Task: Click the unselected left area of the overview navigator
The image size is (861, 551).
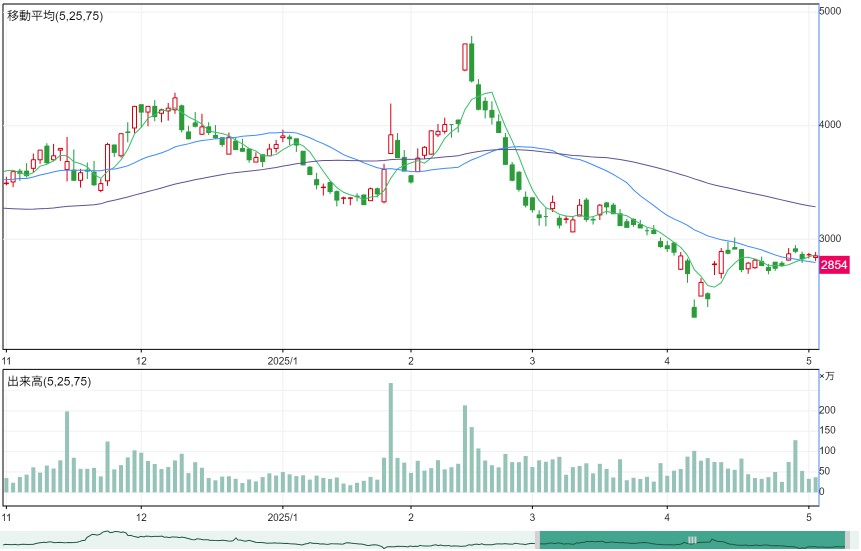Action: point(267,539)
